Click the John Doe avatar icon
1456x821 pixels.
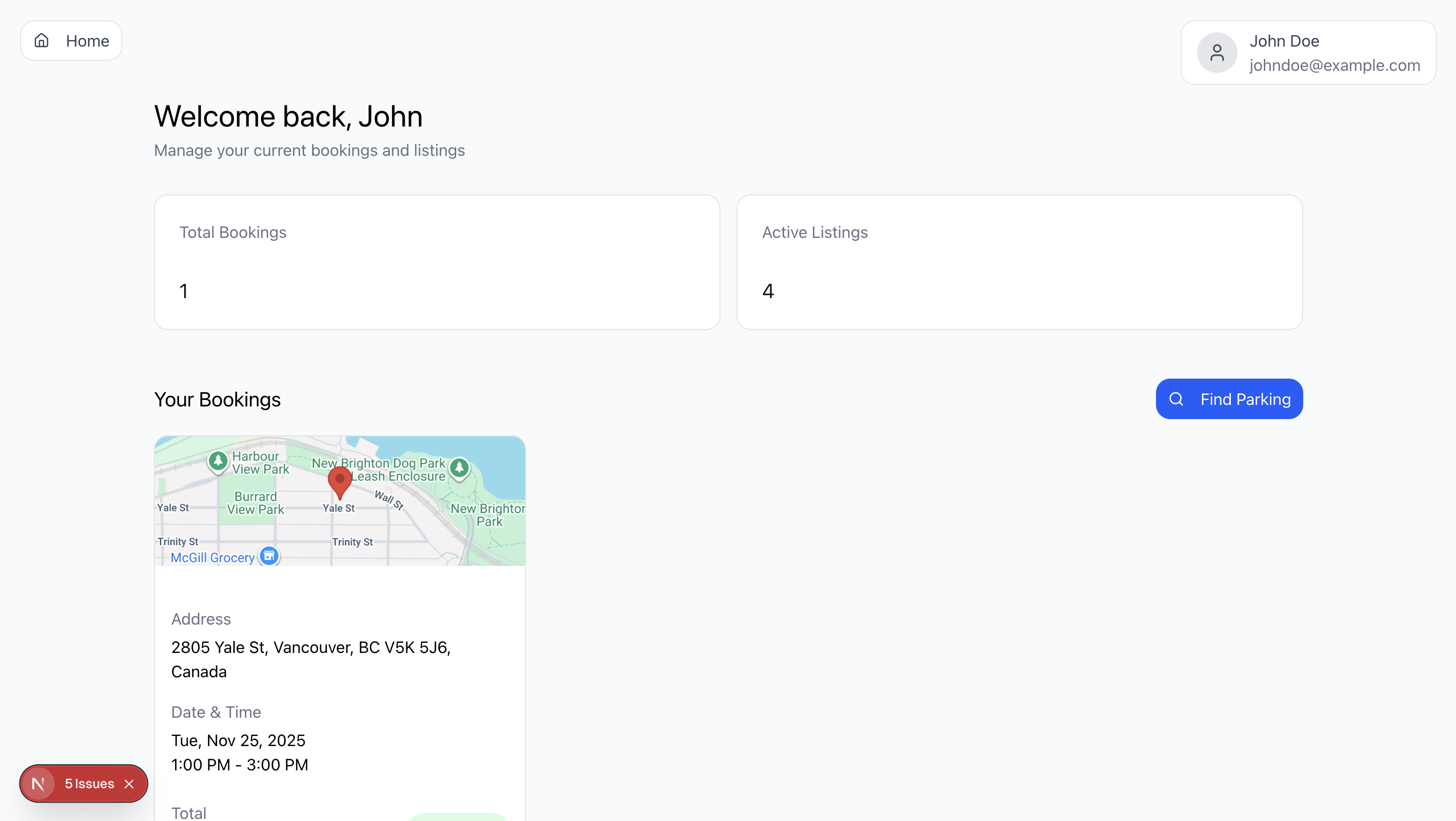[1216, 53]
